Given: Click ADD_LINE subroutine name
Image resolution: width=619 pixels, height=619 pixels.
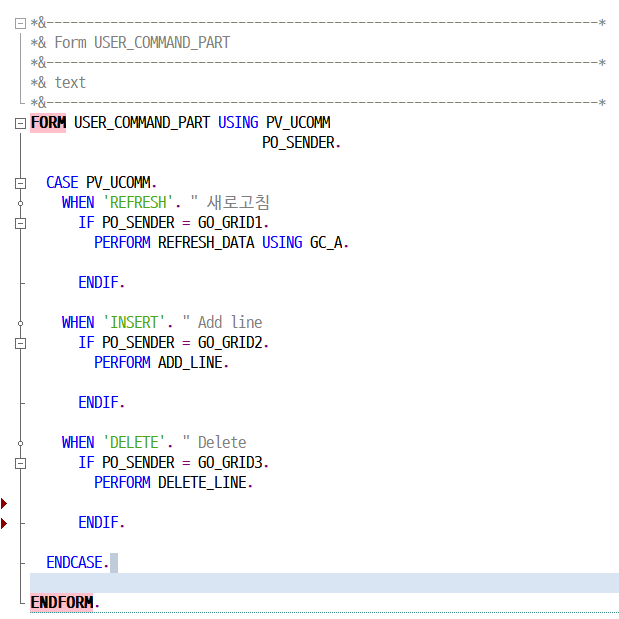Looking at the screenshot, I should (190, 362).
